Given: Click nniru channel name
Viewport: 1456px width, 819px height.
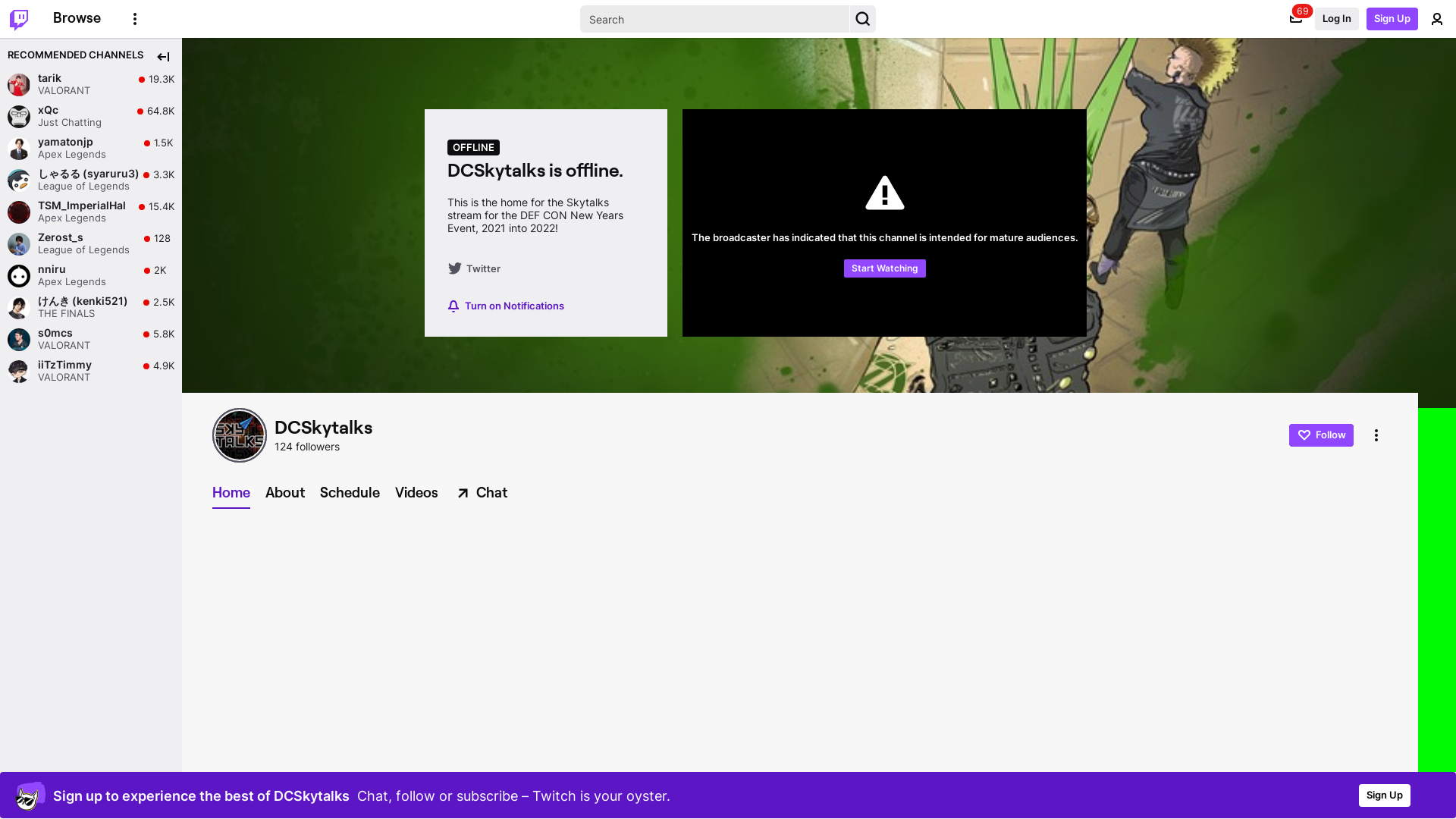Looking at the screenshot, I should (52, 269).
